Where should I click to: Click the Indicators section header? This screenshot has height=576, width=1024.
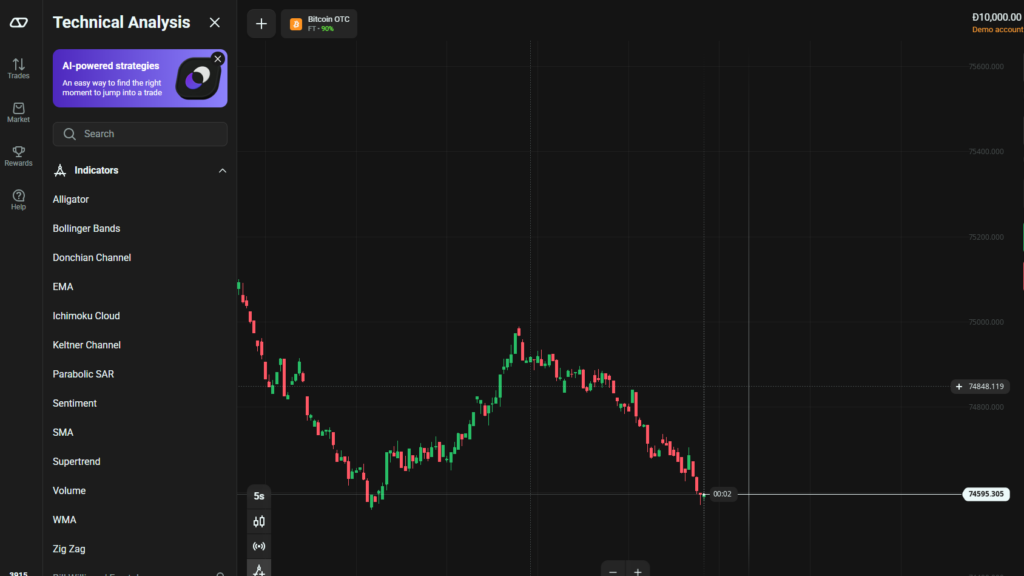(140, 170)
